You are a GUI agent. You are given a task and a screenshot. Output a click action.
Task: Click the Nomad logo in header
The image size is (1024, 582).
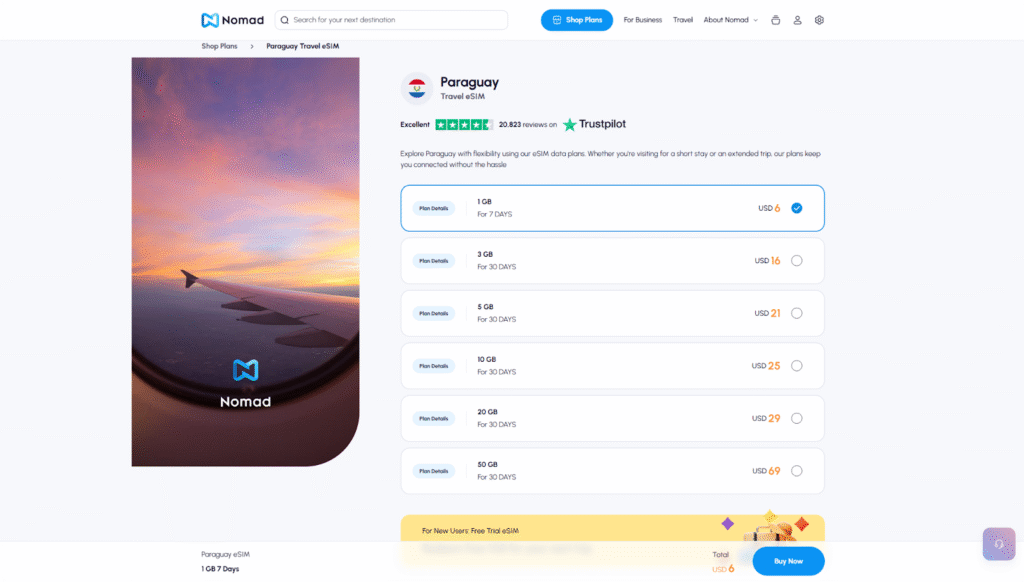232,20
